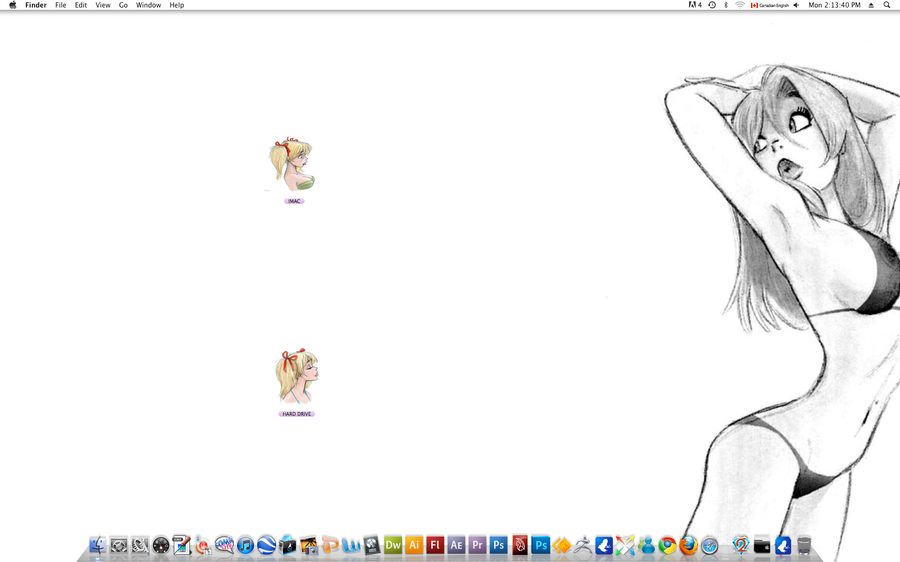Open the Bluetooth status menu
This screenshot has height=562, width=900.
coord(726,5)
